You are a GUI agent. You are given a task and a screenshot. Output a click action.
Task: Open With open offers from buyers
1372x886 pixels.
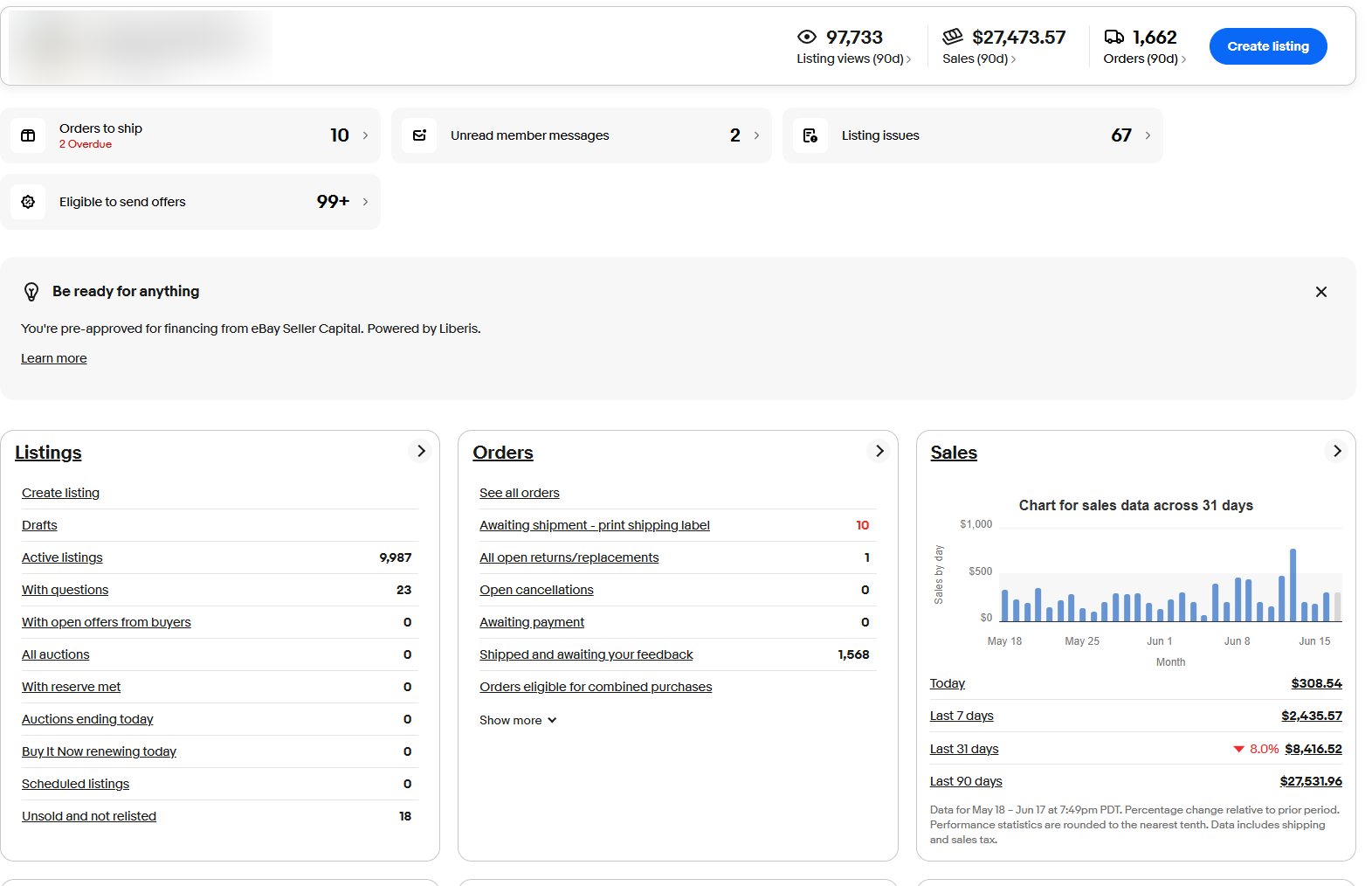(107, 622)
